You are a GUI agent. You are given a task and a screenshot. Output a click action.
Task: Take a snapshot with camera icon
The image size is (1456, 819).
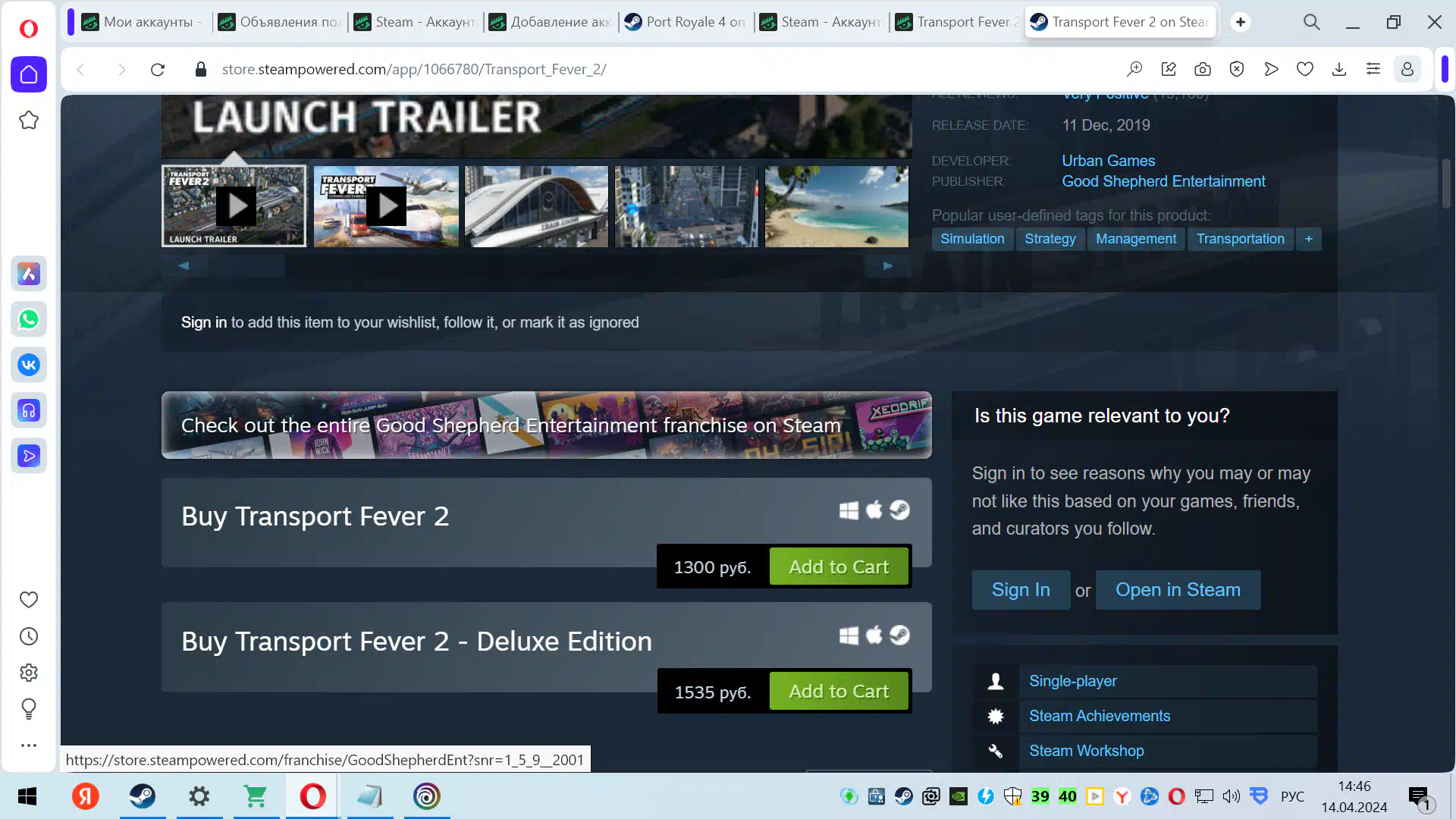click(x=1203, y=70)
